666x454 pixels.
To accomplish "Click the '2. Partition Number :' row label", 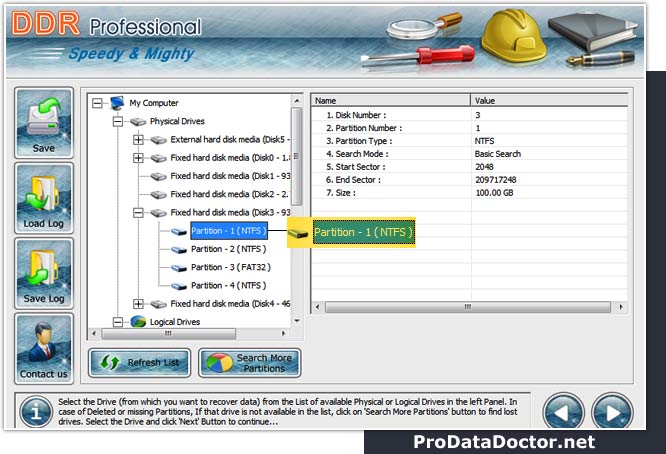I will 364,128.
